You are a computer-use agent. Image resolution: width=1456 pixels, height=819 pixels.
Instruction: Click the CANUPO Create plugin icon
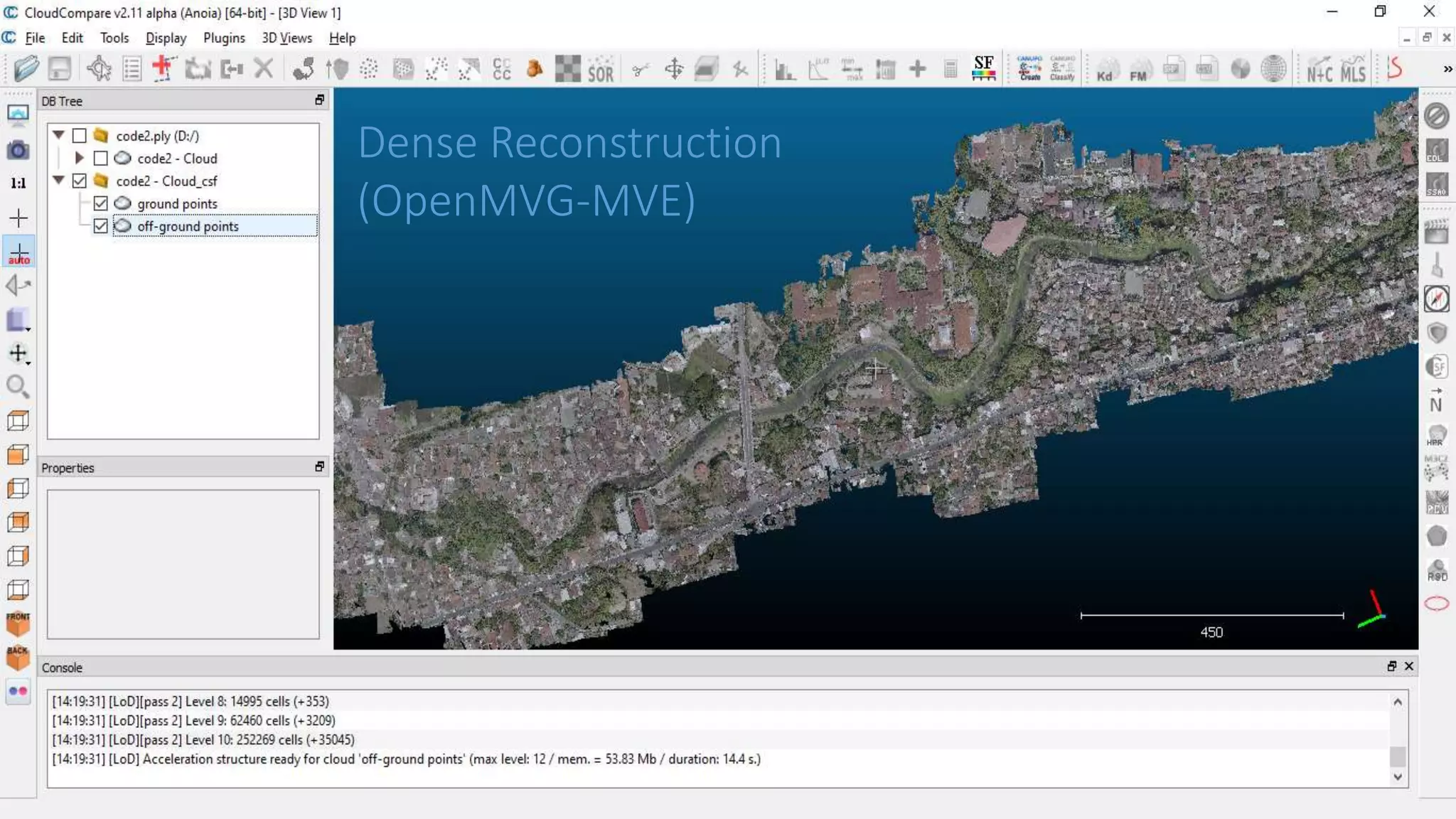[x=1029, y=69]
